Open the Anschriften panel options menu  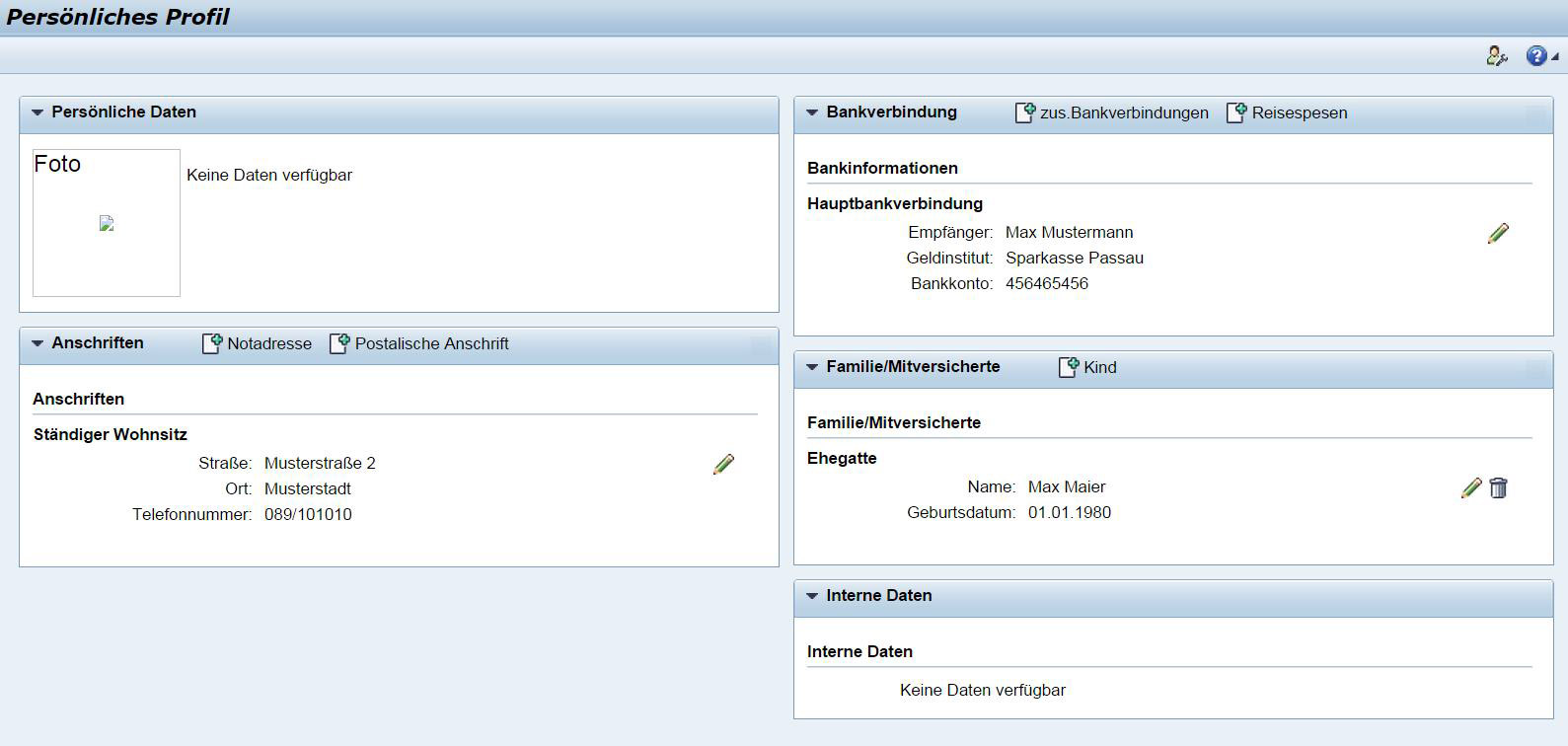[x=761, y=344]
